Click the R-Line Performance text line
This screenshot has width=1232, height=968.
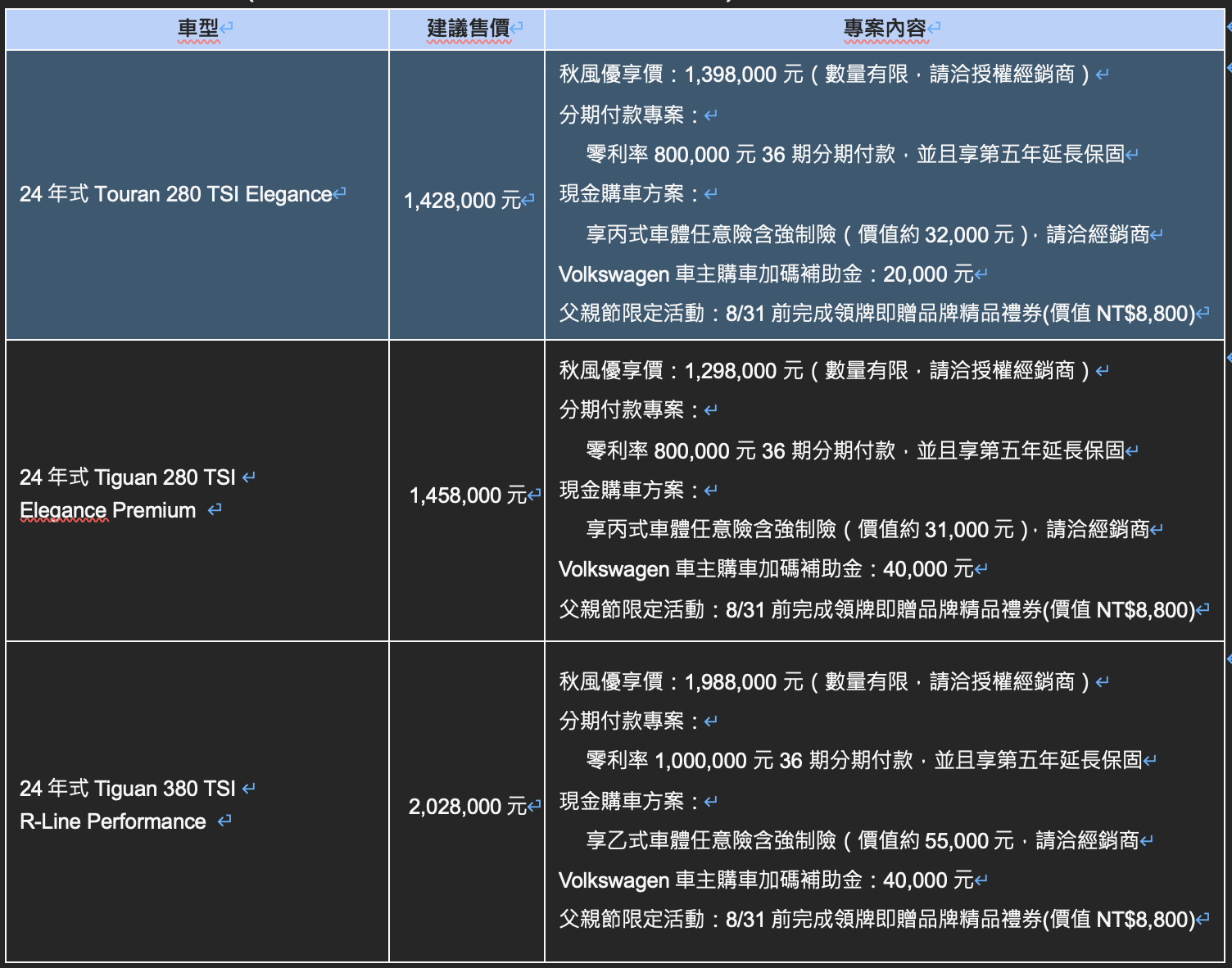[113, 822]
